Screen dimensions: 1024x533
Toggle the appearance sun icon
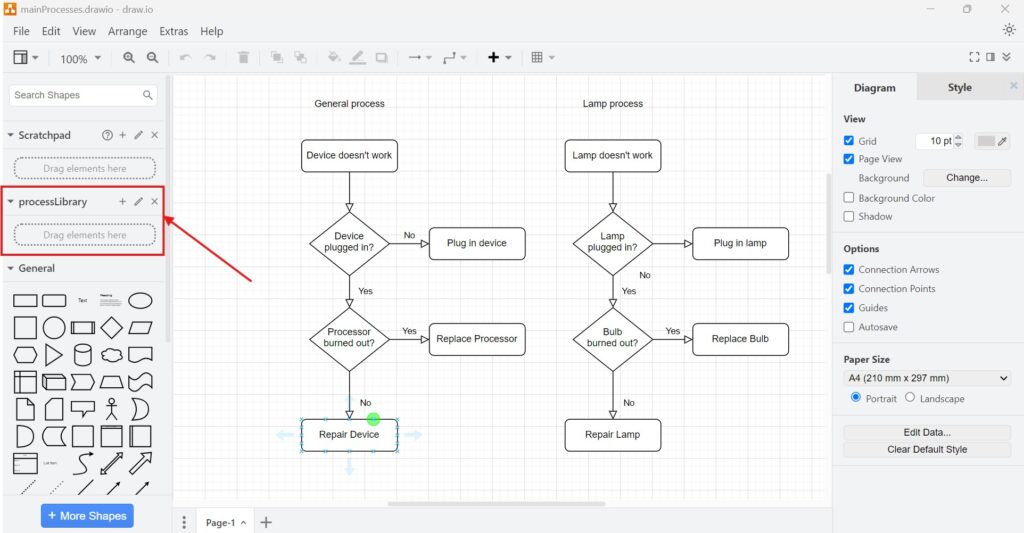pos(1008,30)
